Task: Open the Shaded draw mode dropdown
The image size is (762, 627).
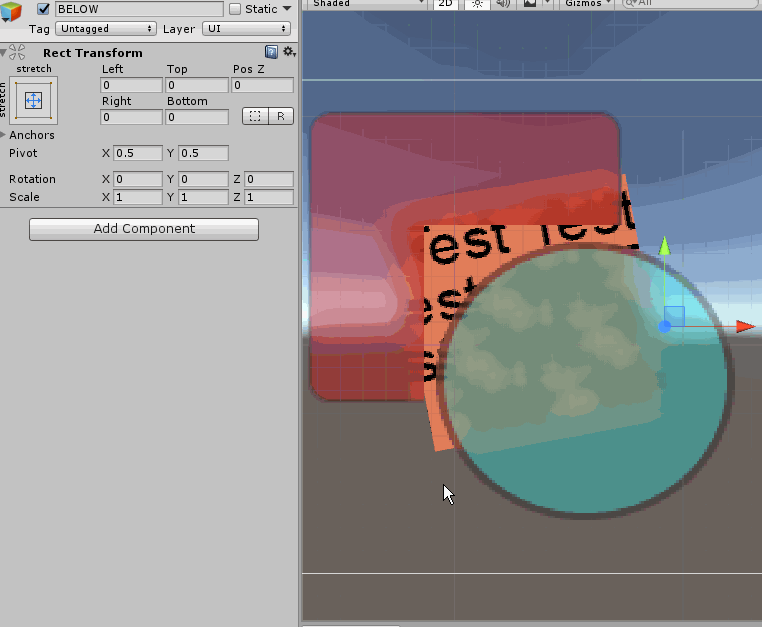Action: point(366,3)
